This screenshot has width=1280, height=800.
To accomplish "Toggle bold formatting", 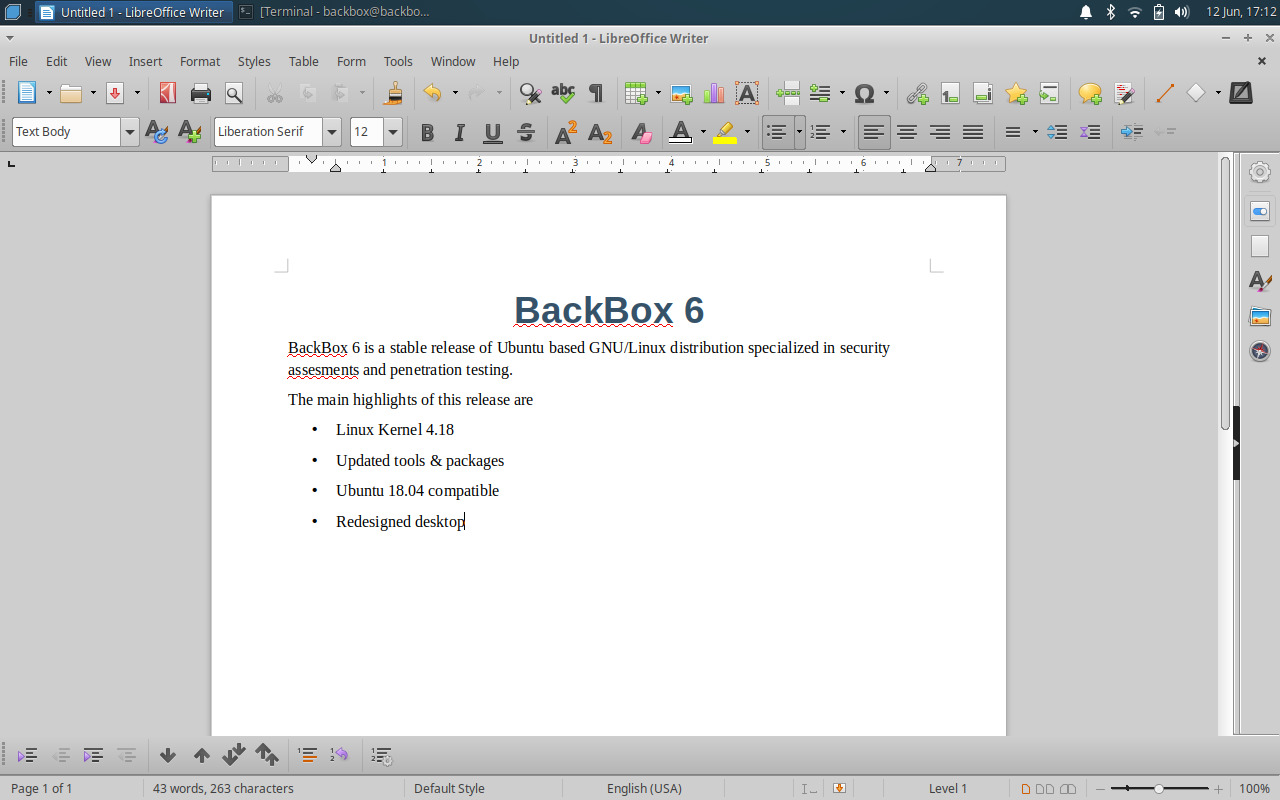I will [427, 131].
